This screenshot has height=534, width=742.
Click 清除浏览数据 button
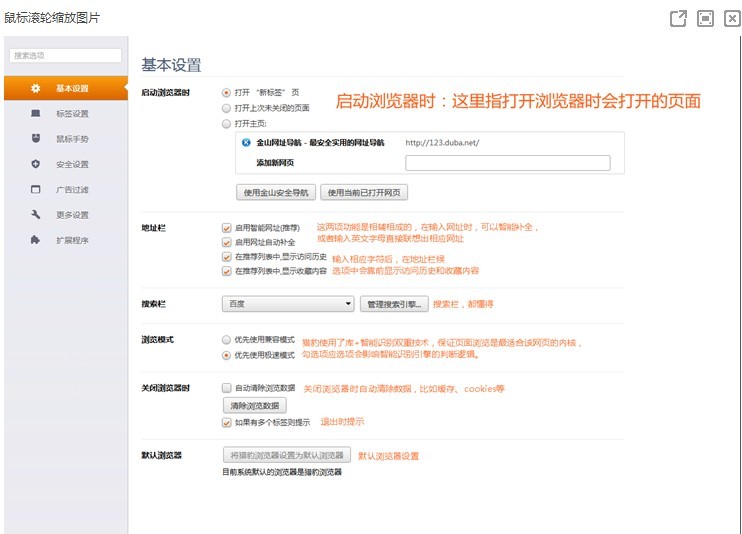pyautogui.click(x=255, y=405)
